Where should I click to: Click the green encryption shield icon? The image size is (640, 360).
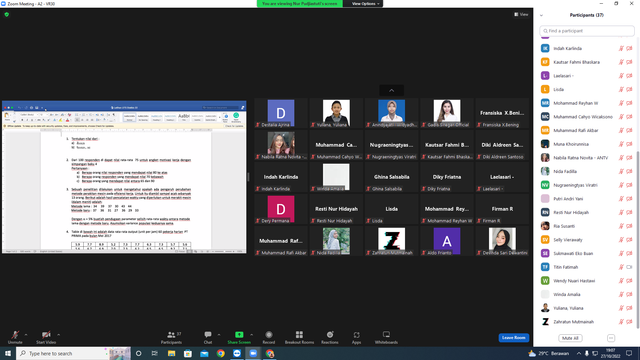point(7,14)
